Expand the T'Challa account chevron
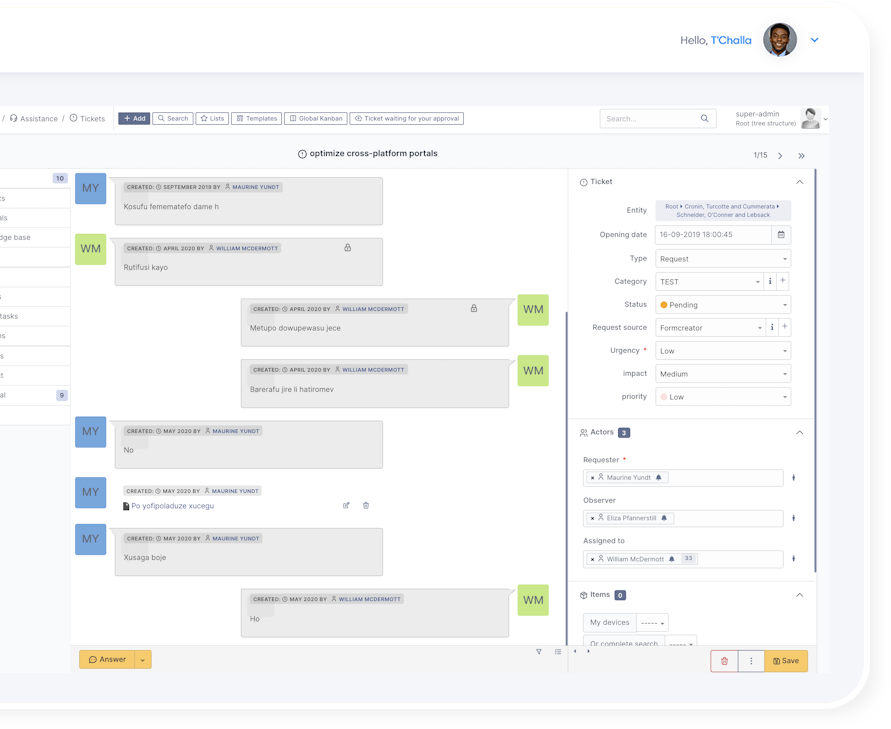The width and height of the screenshot is (891, 729). tap(814, 40)
